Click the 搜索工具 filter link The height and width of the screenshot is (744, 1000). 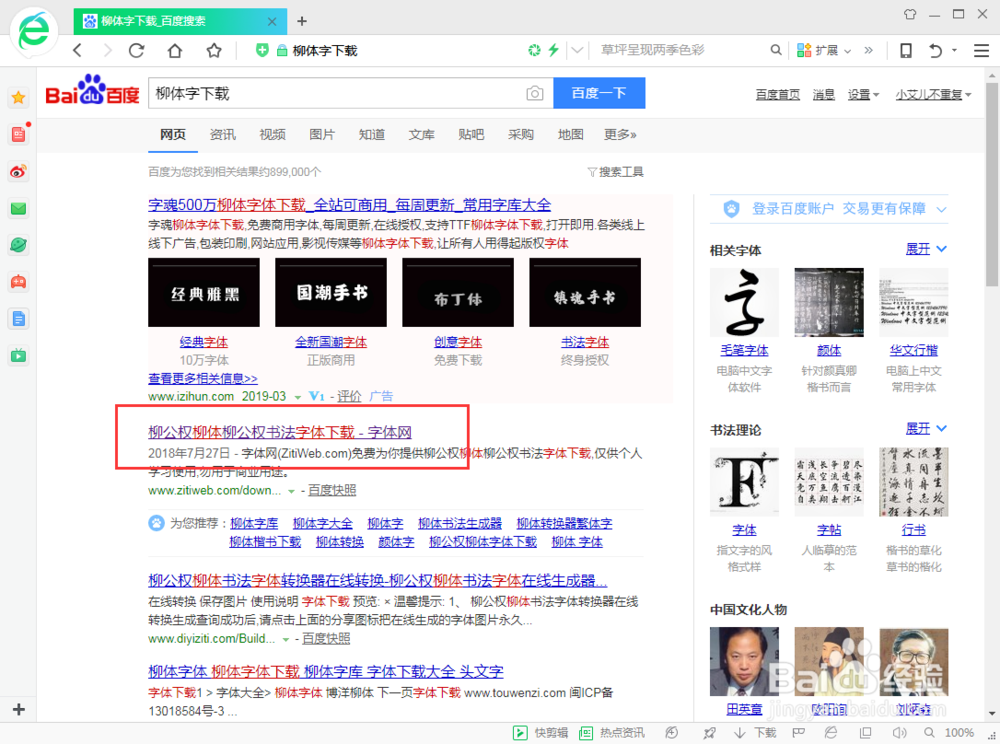coord(615,171)
